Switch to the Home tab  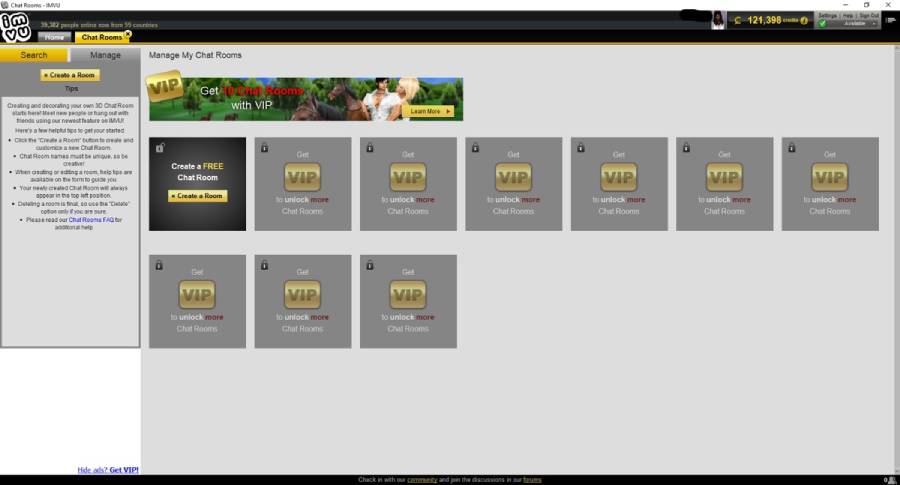(x=55, y=37)
